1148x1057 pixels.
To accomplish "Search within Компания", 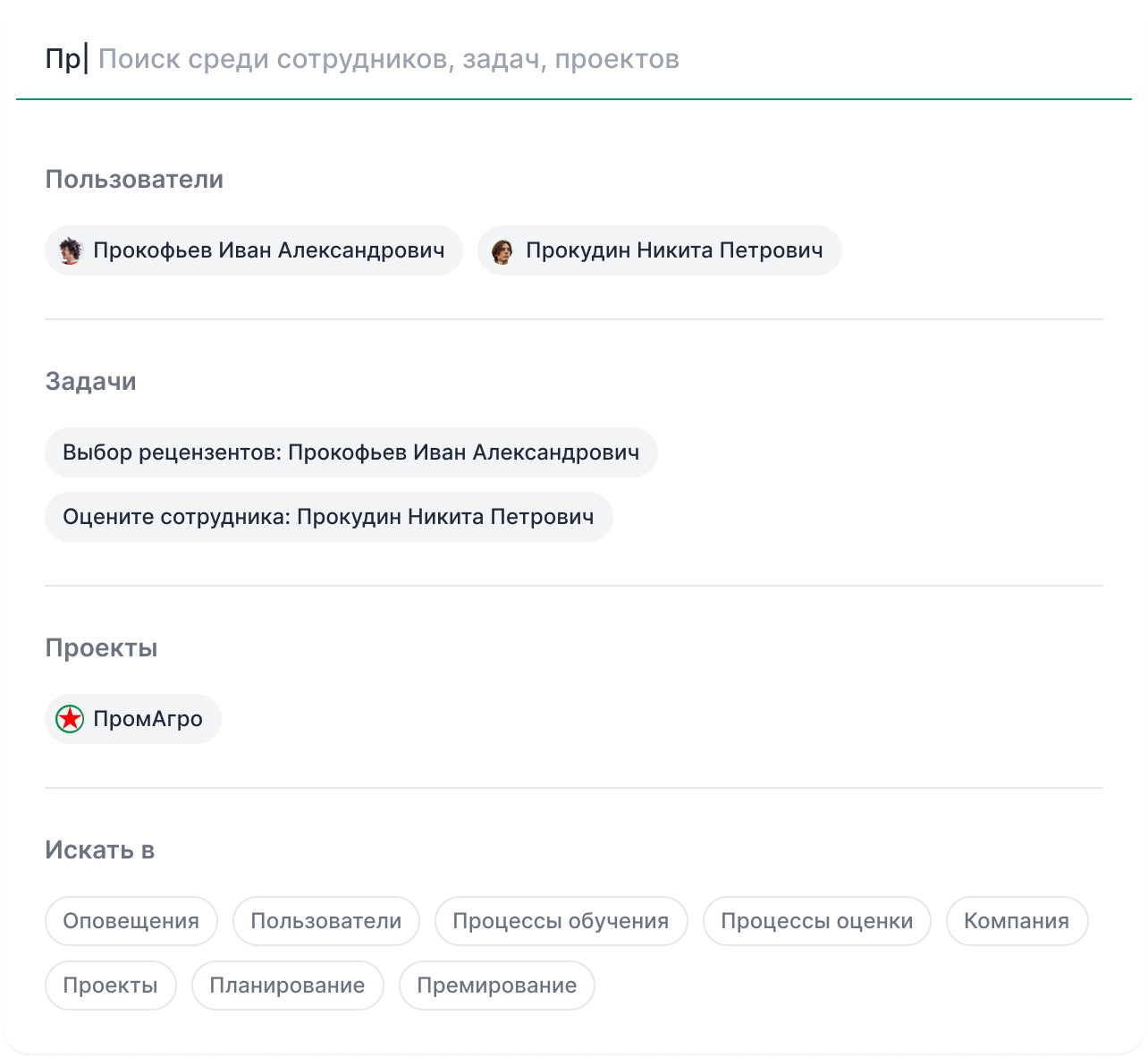I will (1017, 921).
